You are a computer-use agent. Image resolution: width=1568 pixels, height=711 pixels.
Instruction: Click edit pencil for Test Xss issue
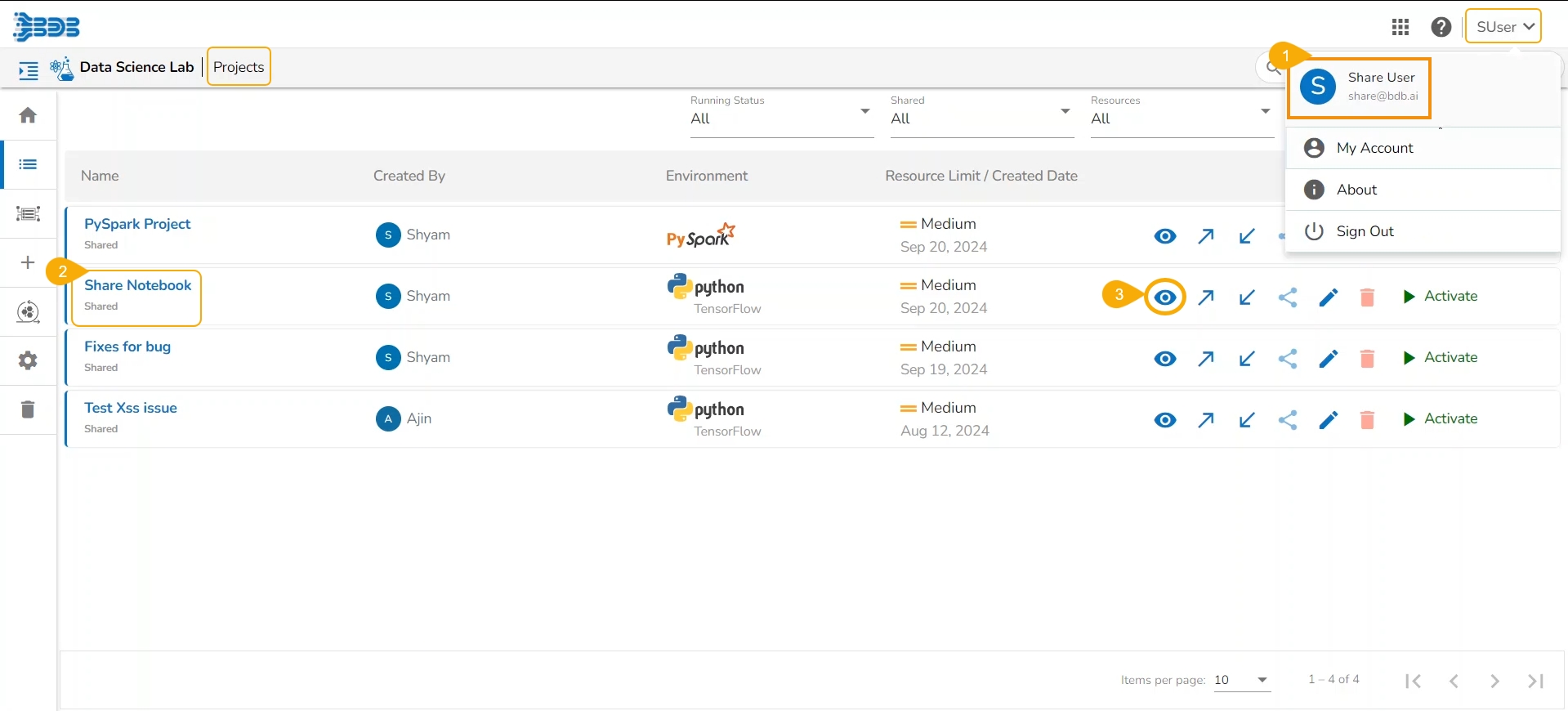(1329, 420)
